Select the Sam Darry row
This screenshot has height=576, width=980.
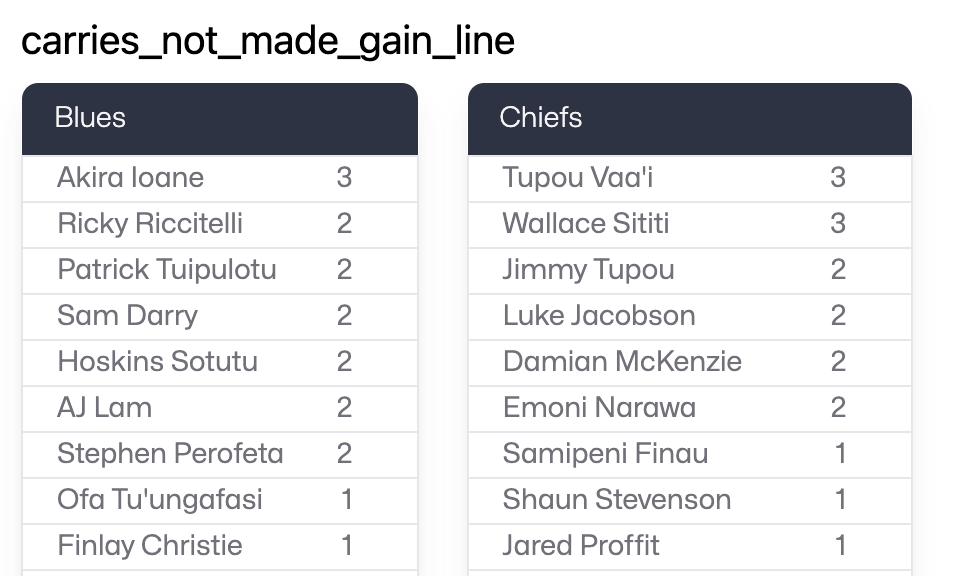[x=220, y=316]
